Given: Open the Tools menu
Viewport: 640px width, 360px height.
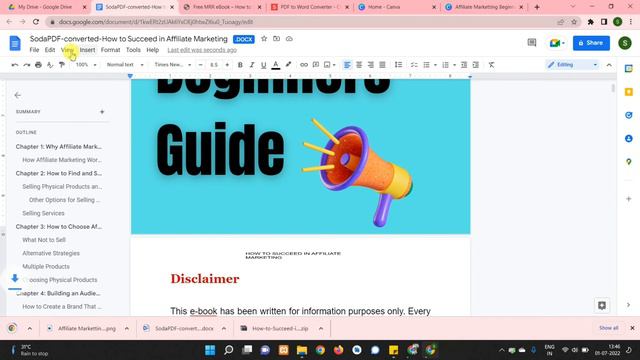Looking at the screenshot, I should (133, 50).
